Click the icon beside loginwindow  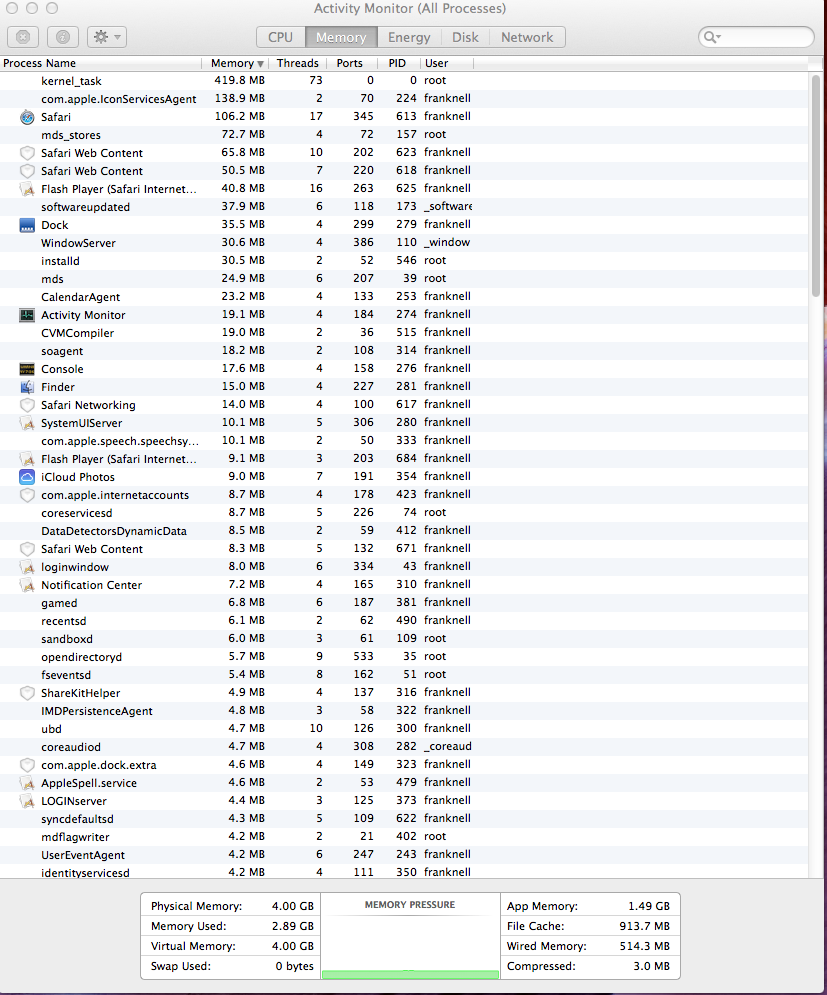click(x=27, y=567)
